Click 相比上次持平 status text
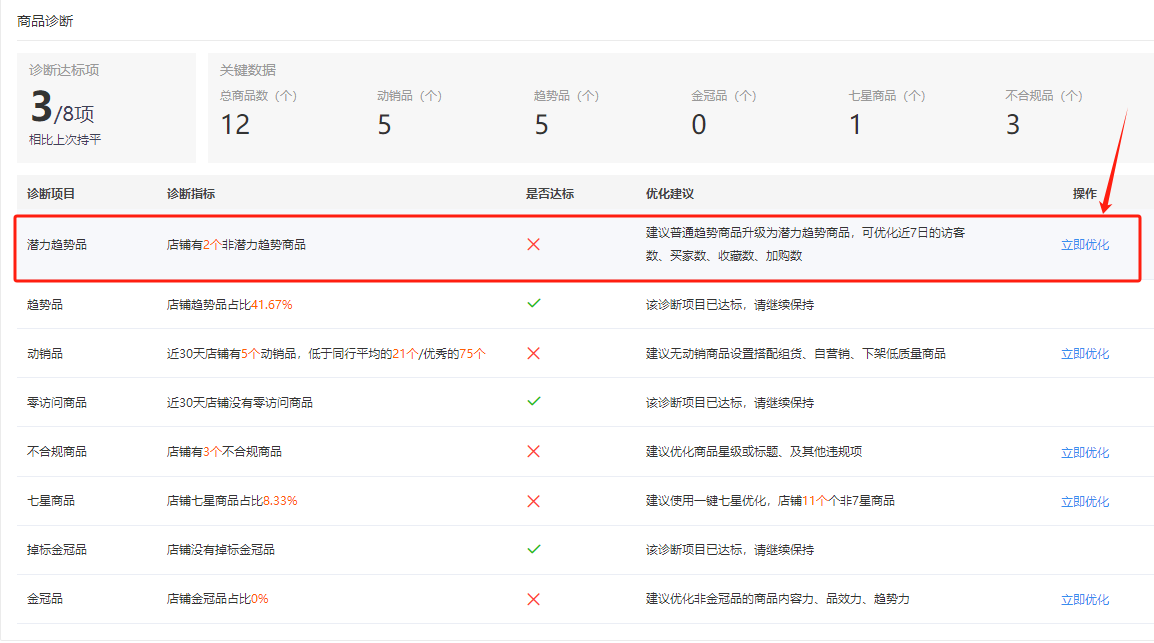Viewport: 1154px width, 643px height. pyautogui.click(x=65, y=140)
